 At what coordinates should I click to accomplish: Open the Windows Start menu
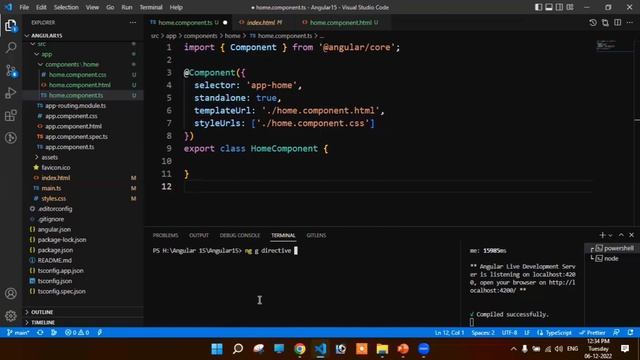point(217,349)
